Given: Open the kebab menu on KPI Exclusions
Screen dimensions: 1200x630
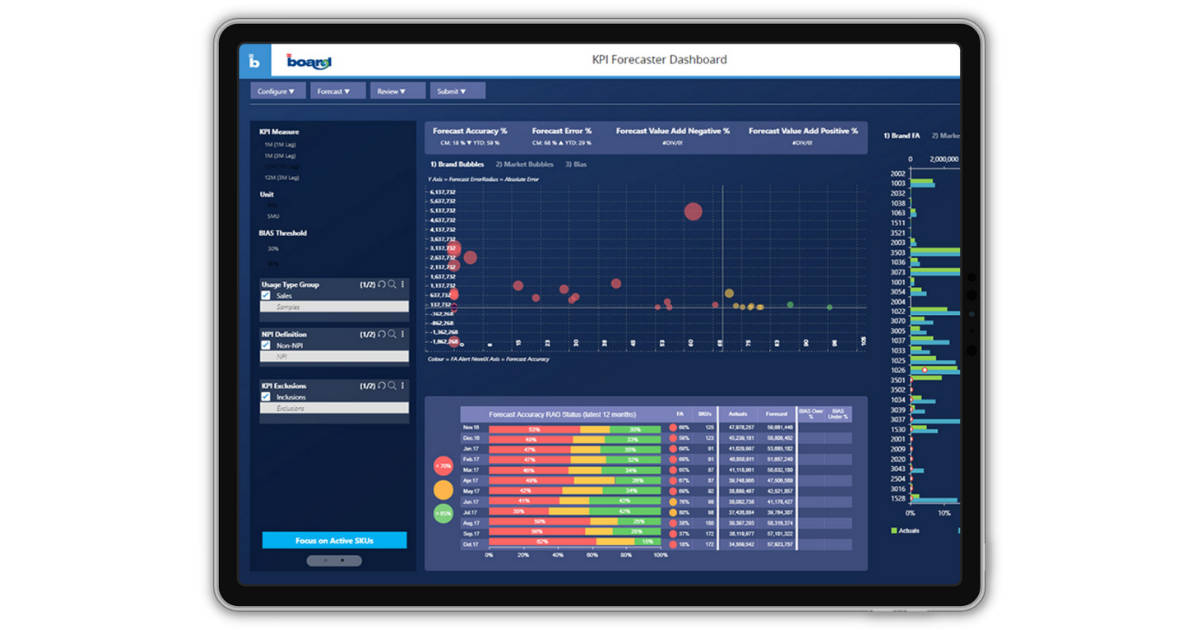Looking at the screenshot, I should (x=402, y=386).
